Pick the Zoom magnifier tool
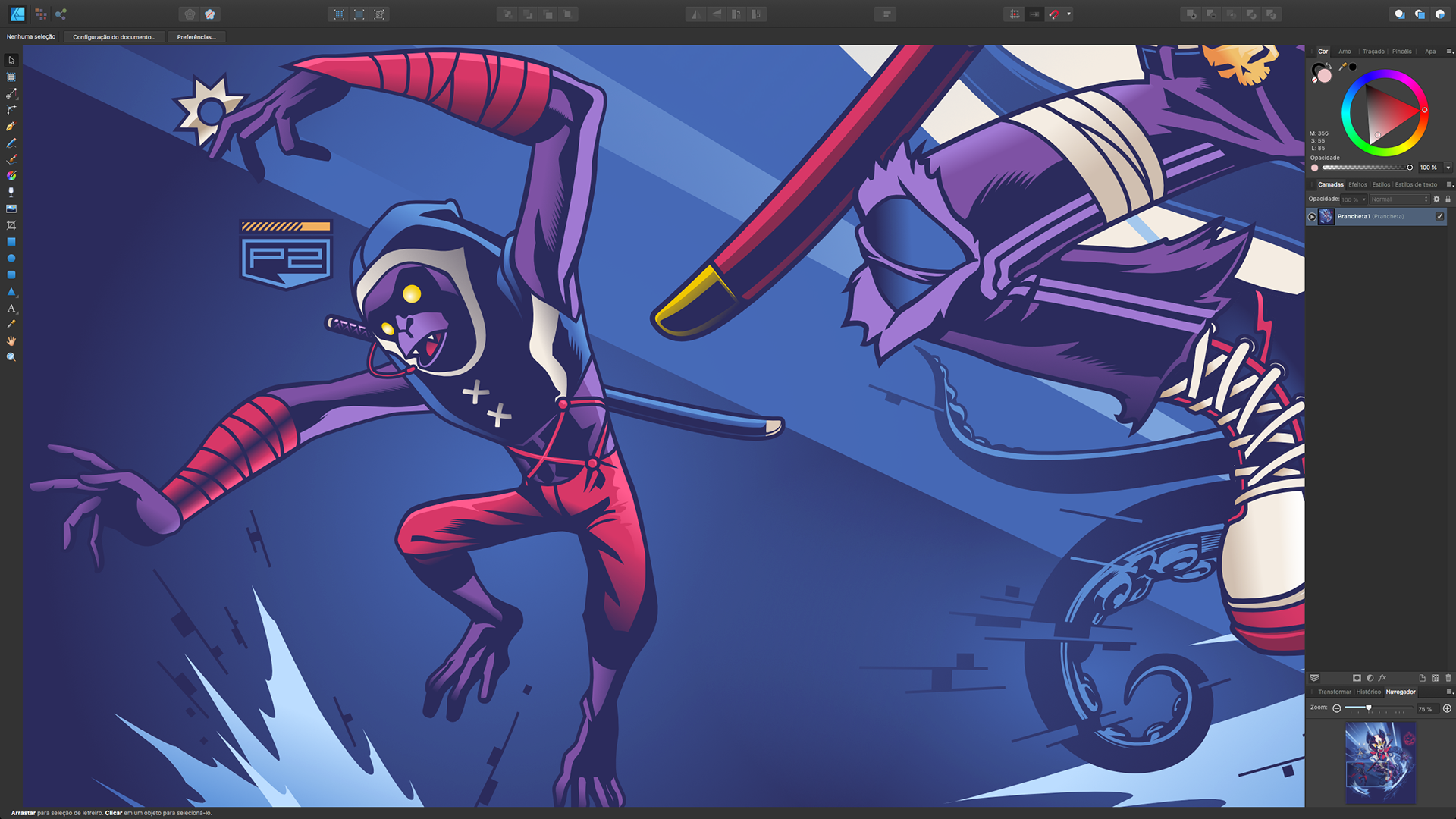1456x819 pixels. (x=11, y=357)
